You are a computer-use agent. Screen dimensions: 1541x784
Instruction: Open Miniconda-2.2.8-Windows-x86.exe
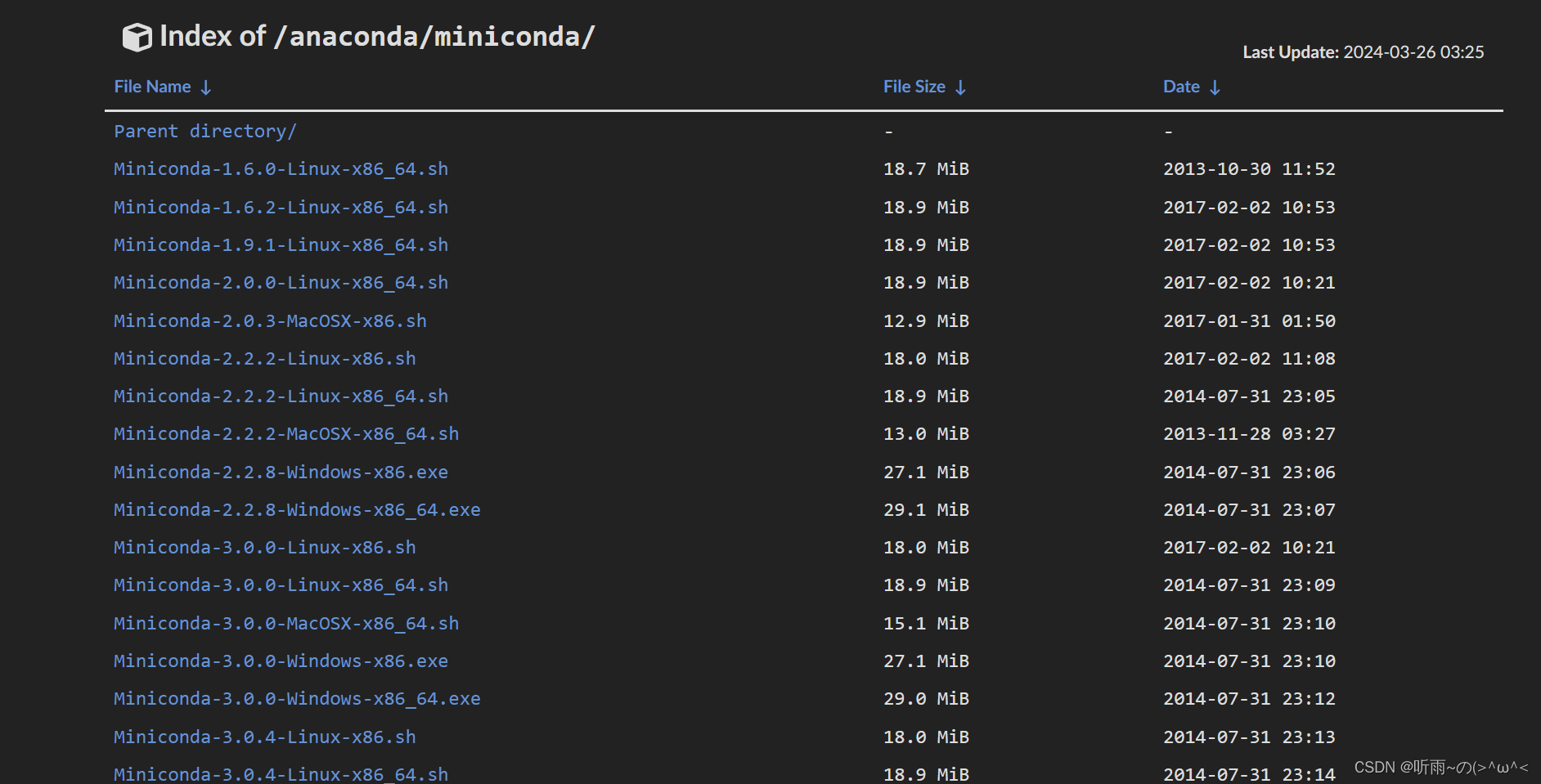(x=281, y=472)
